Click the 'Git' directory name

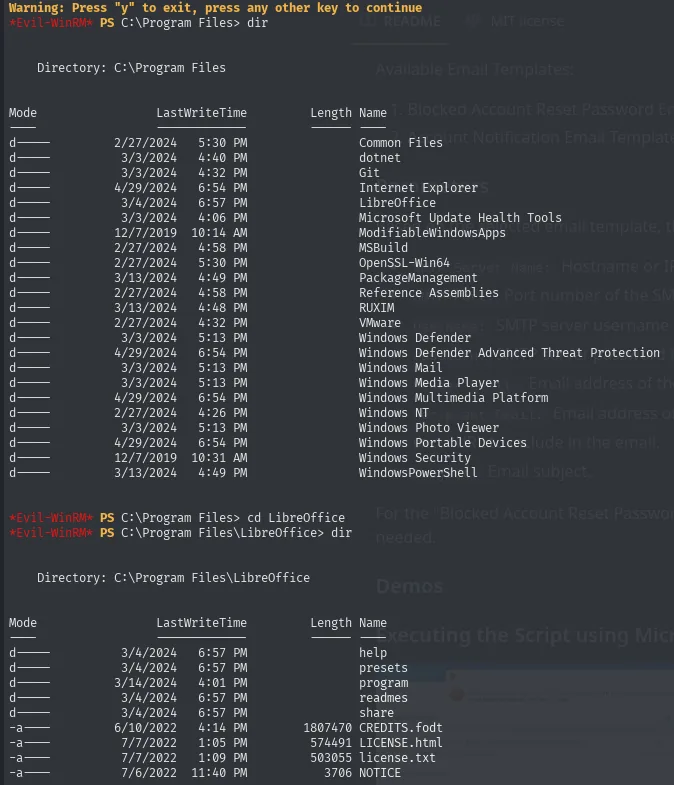click(x=369, y=173)
